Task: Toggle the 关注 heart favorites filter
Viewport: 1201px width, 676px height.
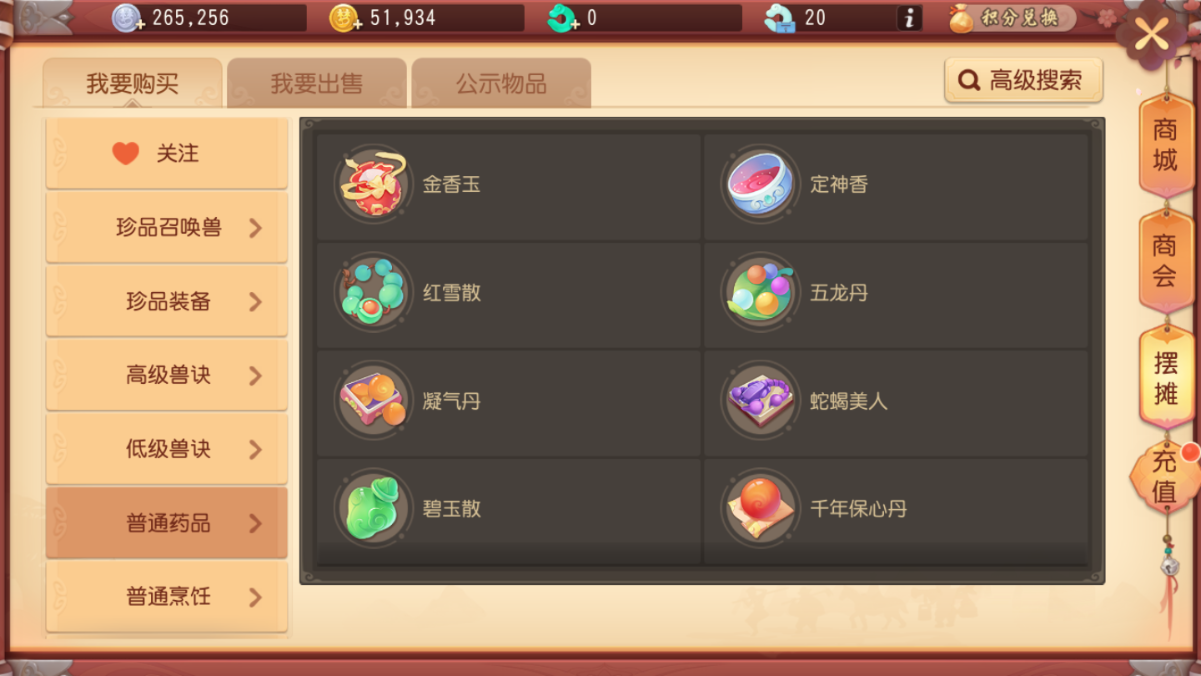Action: click(167, 153)
